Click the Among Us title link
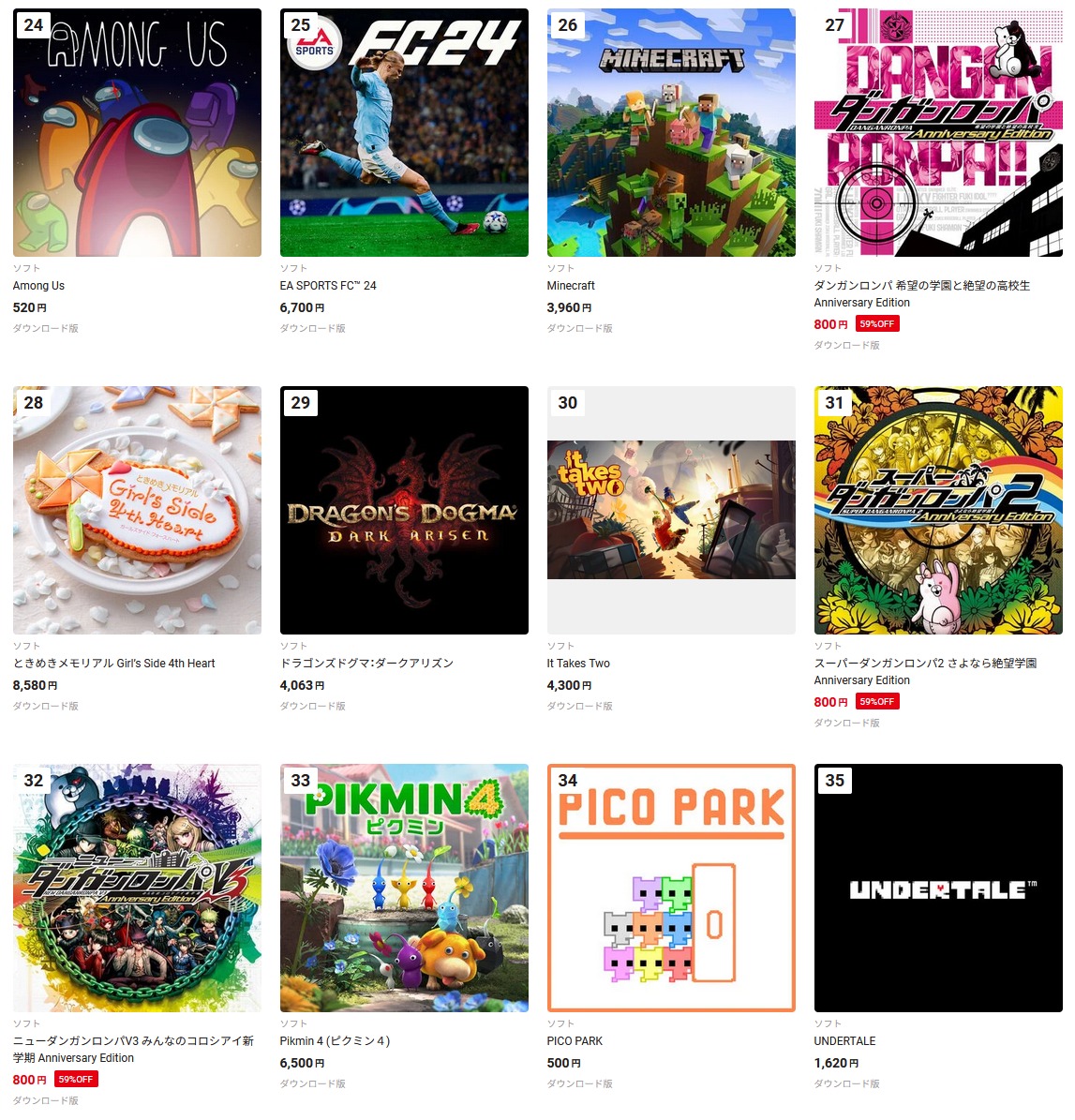Image resolution: width=1075 pixels, height=1120 pixels. (38, 286)
